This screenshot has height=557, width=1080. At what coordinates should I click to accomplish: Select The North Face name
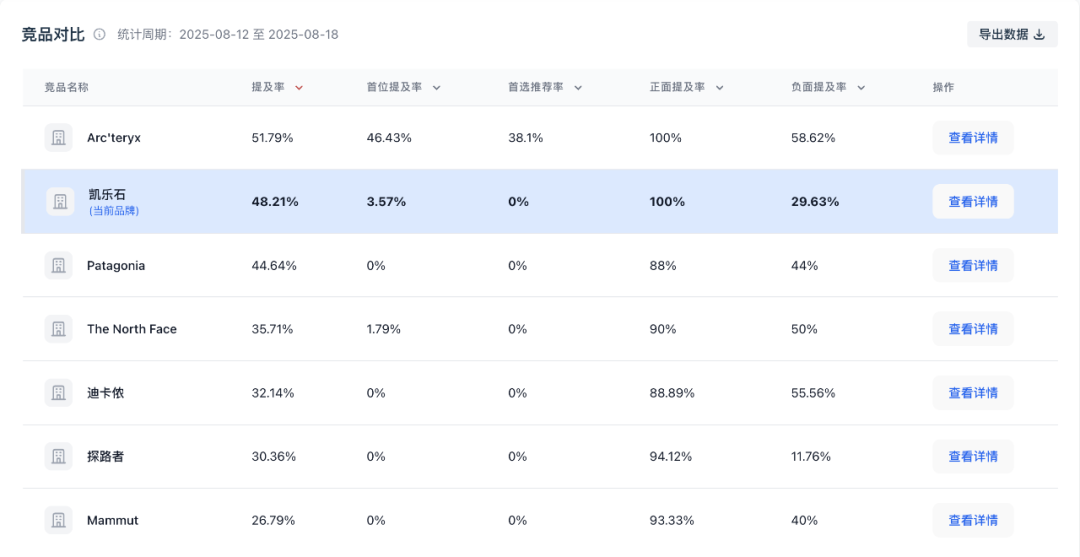tap(132, 329)
